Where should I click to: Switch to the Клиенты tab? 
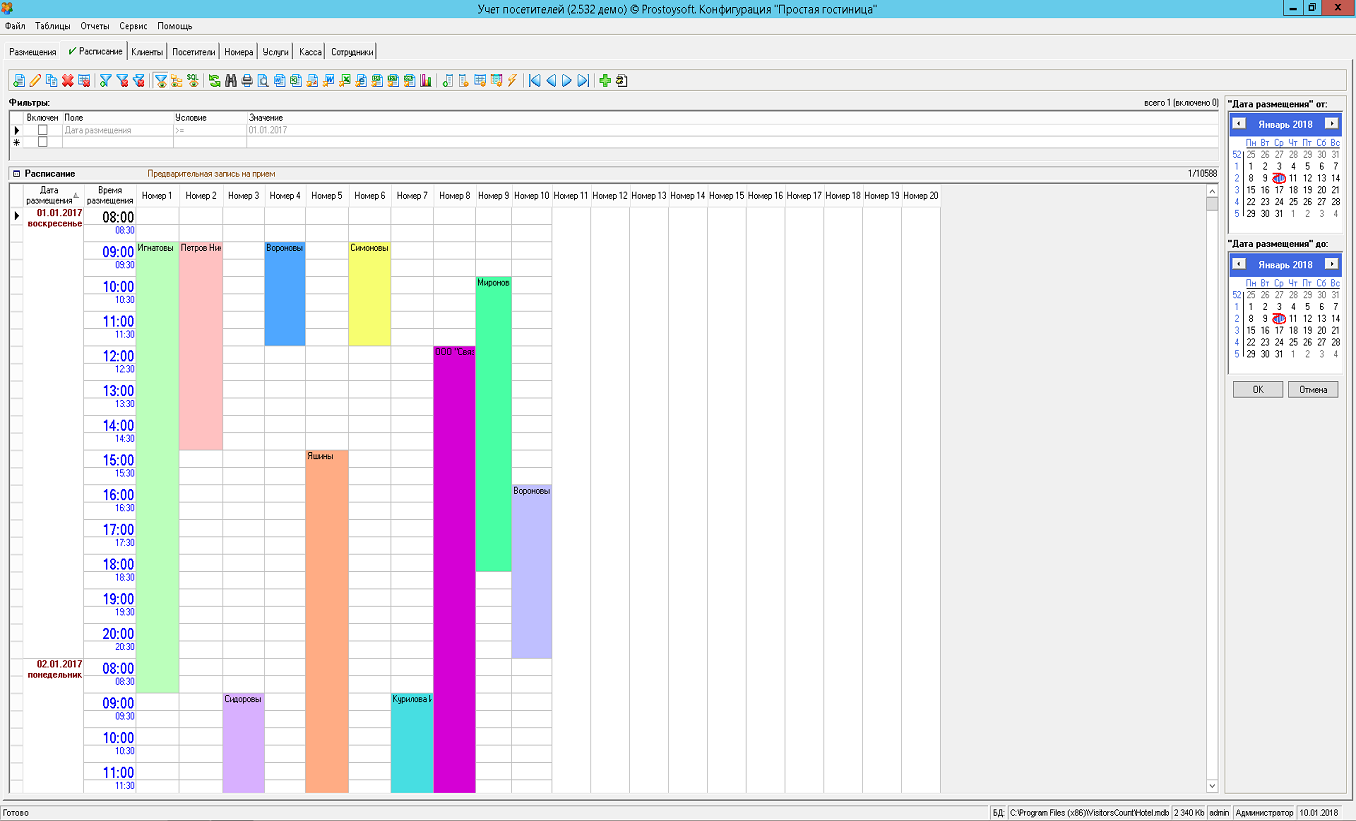tap(147, 52)
